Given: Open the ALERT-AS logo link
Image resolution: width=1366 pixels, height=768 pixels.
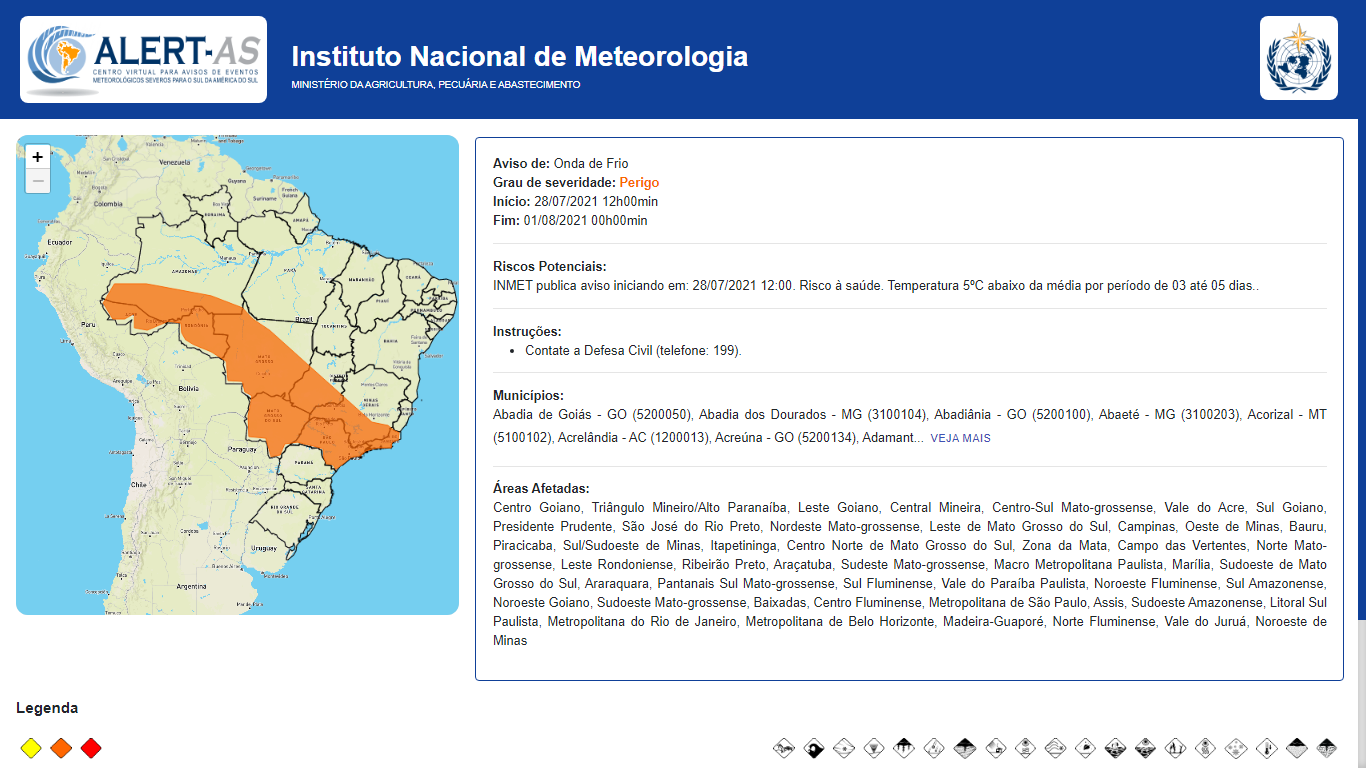Looking at the screenshot, I should (143, 59).
